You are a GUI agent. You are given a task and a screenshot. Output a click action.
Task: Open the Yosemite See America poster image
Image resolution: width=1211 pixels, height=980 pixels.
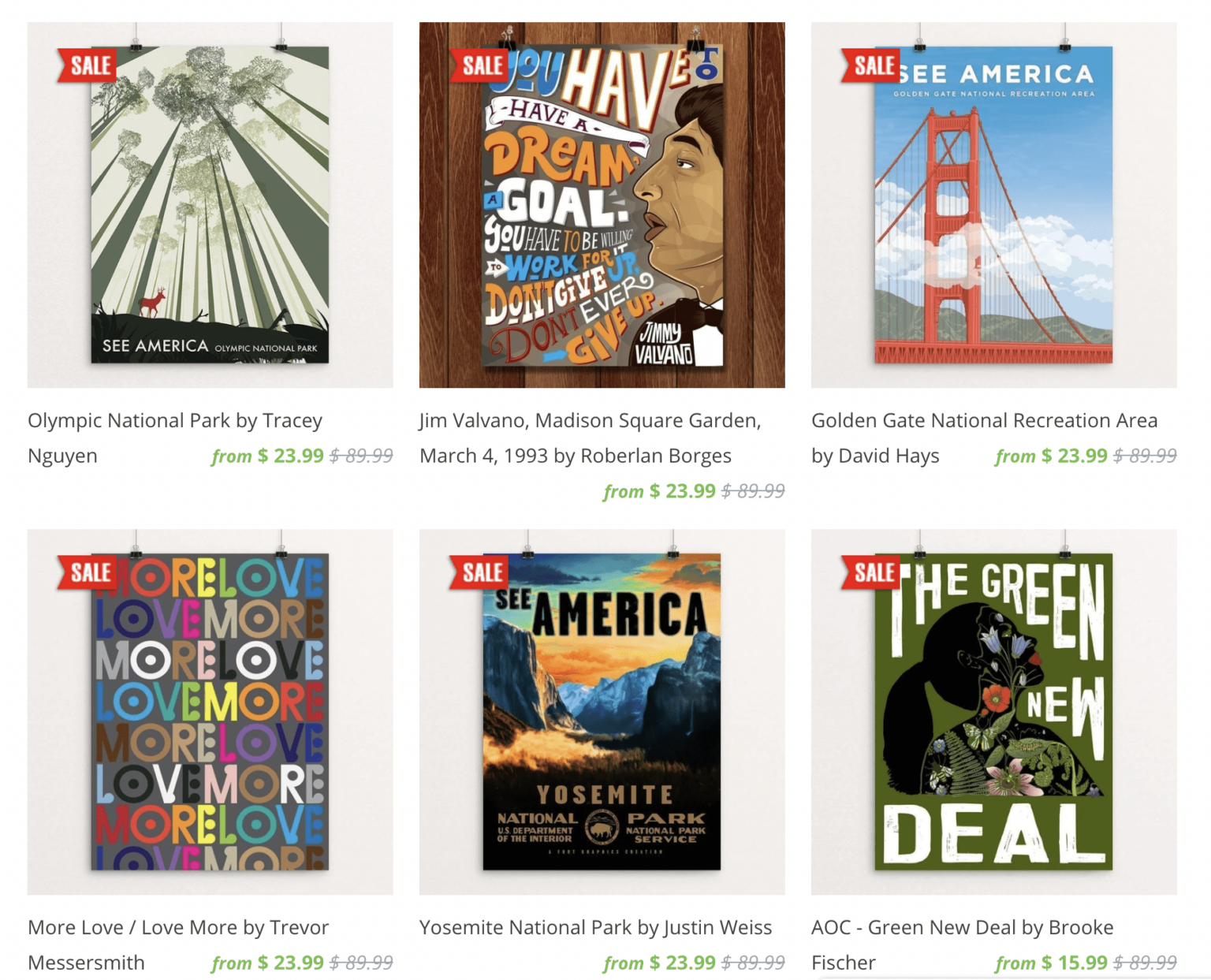[602, 712]
